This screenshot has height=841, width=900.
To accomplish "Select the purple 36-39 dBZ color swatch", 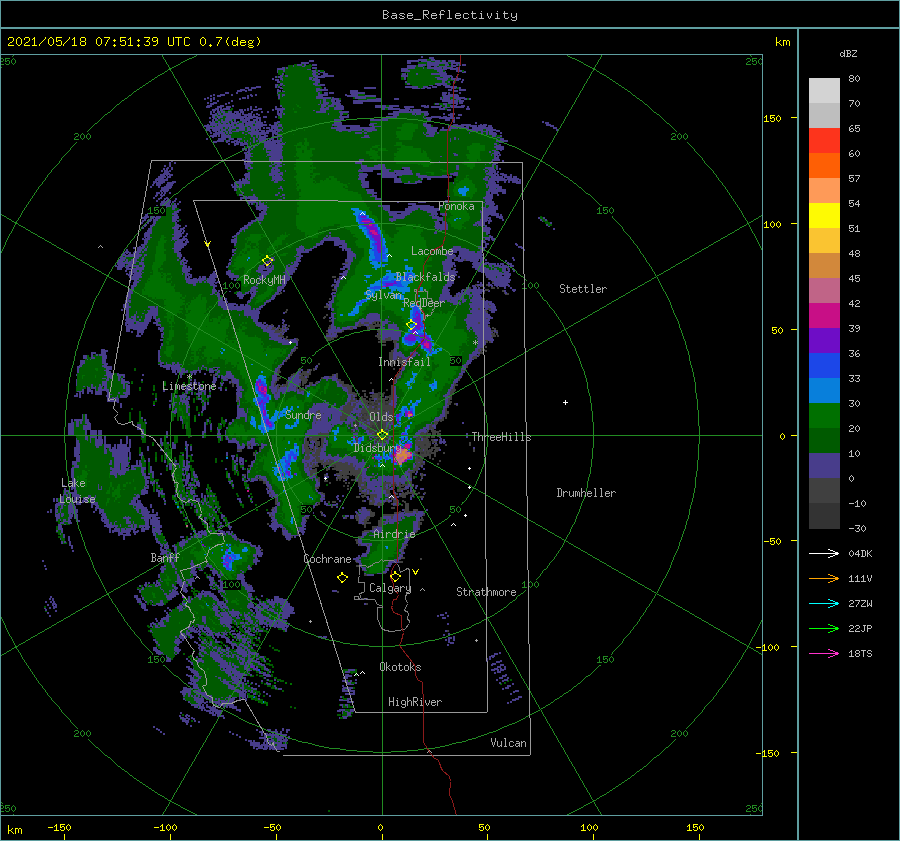I will [824, 341].
